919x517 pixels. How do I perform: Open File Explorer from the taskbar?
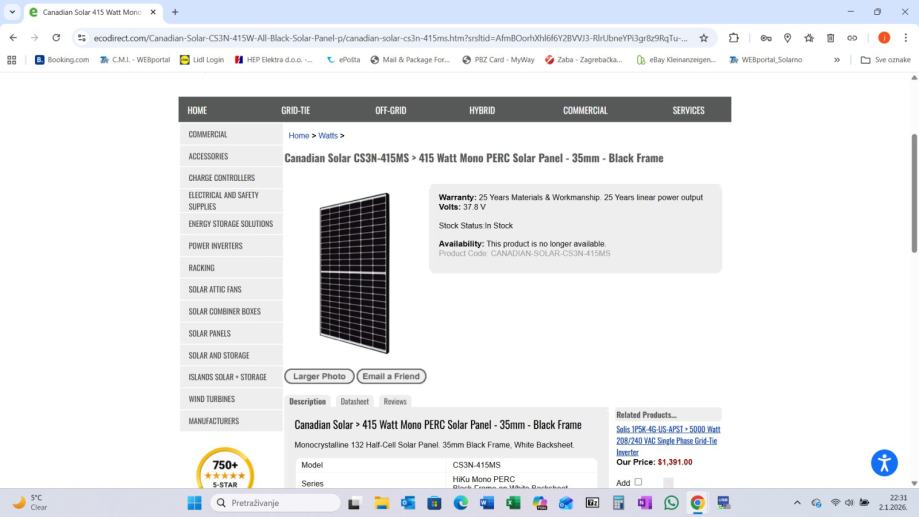(382, 503)
